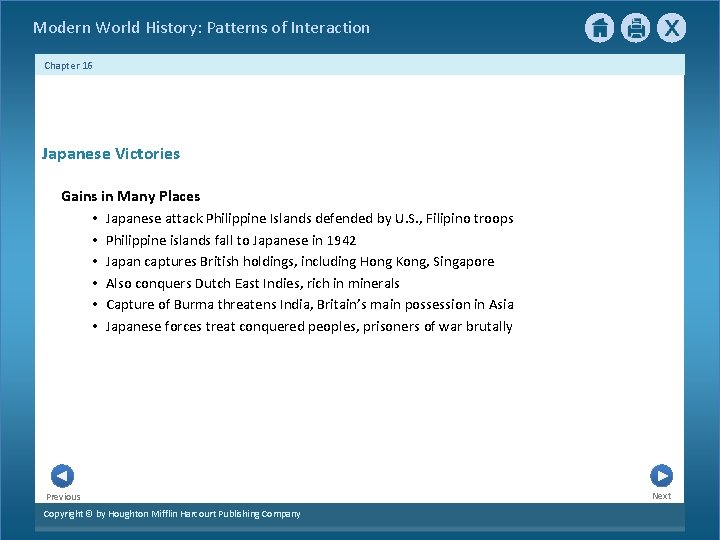Click bullet about prisoners of war brutally
This screenshot has width=720, height=540.
tap(309, 326)
